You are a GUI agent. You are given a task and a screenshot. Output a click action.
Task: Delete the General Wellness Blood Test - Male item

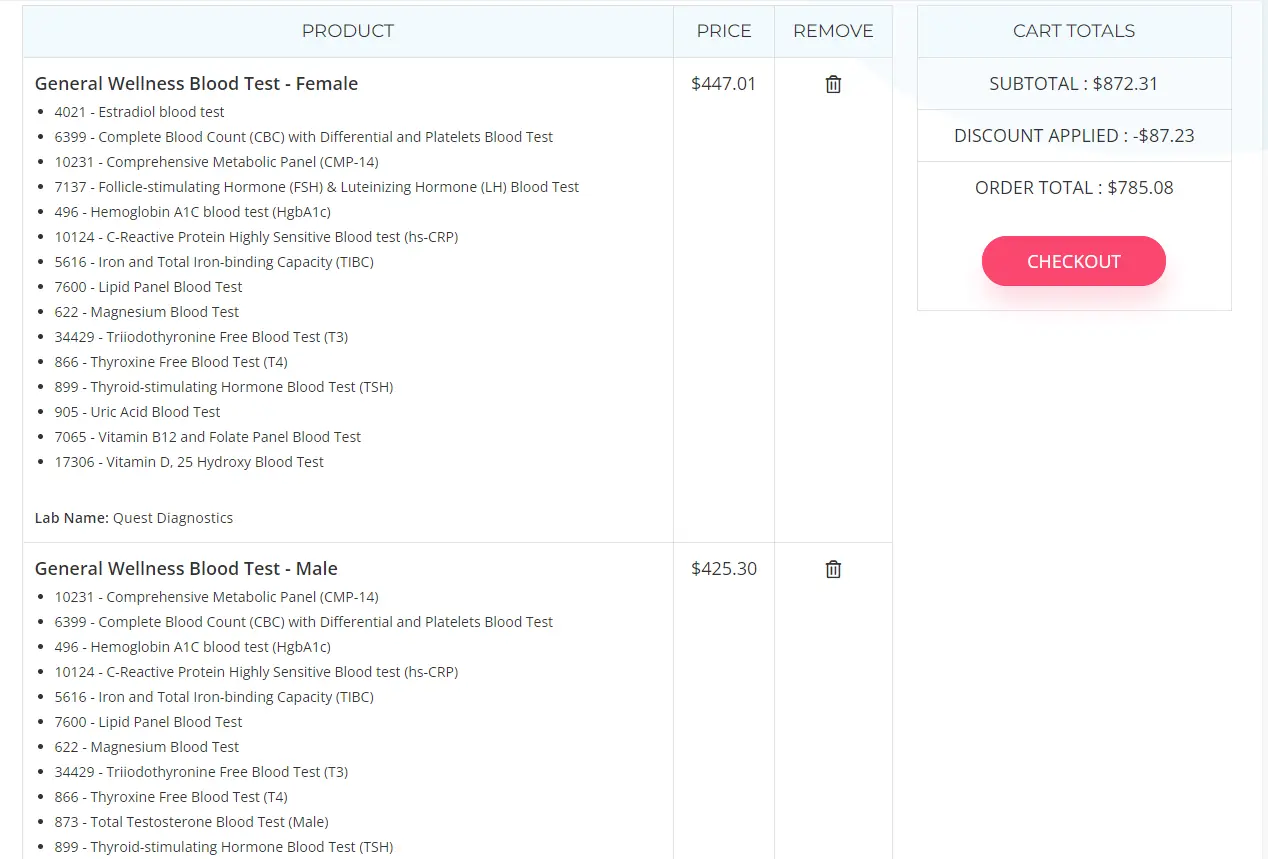tap(833, 569)
